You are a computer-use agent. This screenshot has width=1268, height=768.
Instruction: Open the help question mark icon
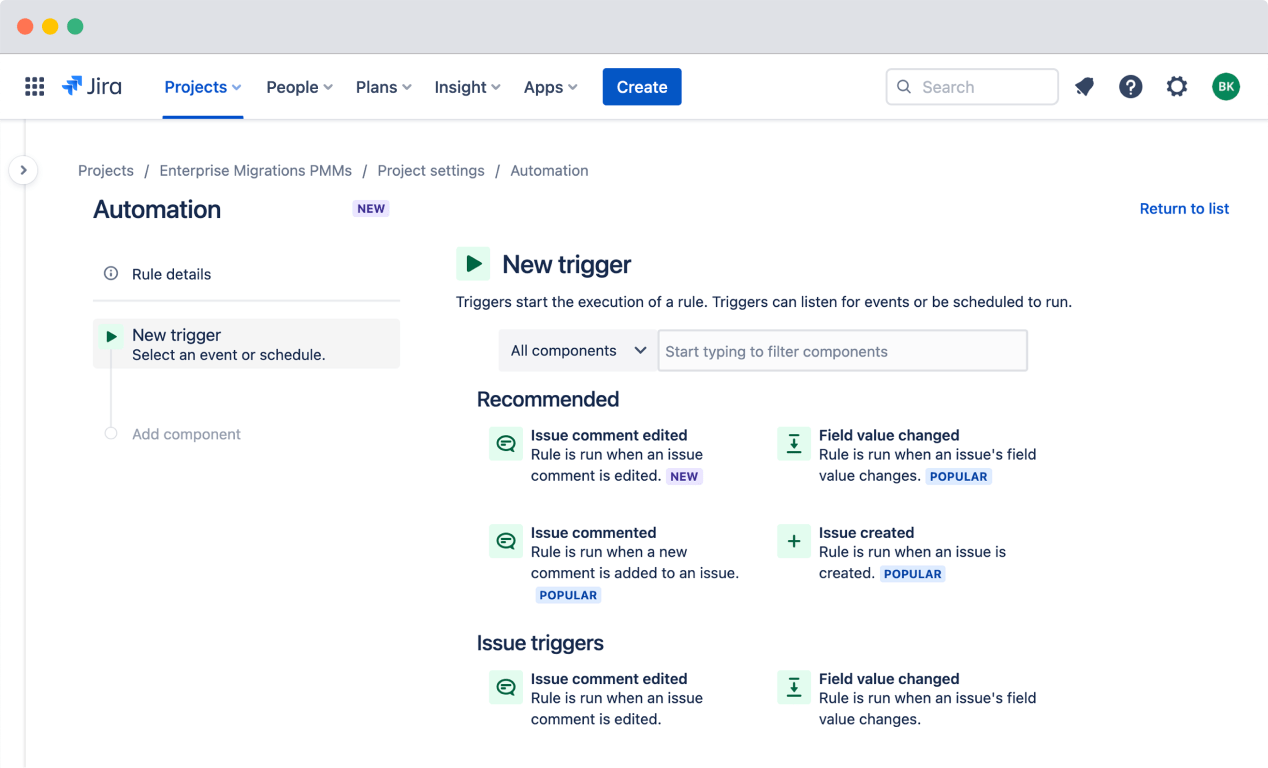tap(1131, 87)
